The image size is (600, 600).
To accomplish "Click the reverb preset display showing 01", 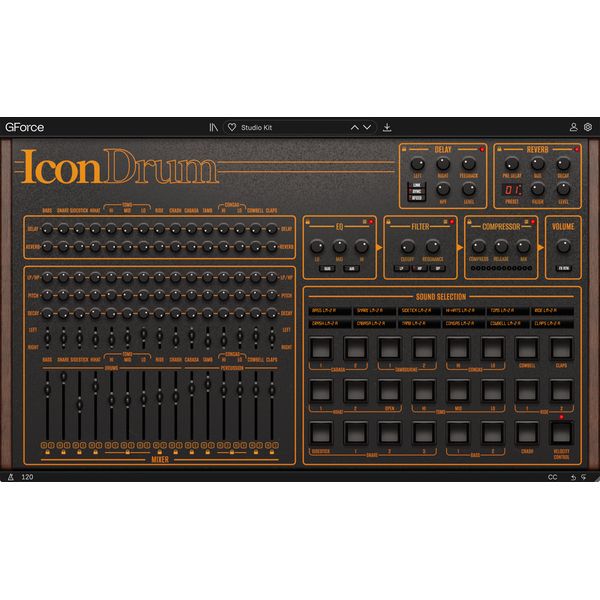I will pyautogui.click(x=512, y=190).
